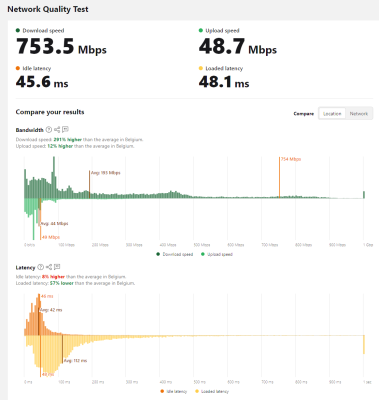
Task: Toggle Idle latency series in latency legend
Action: 173,391
